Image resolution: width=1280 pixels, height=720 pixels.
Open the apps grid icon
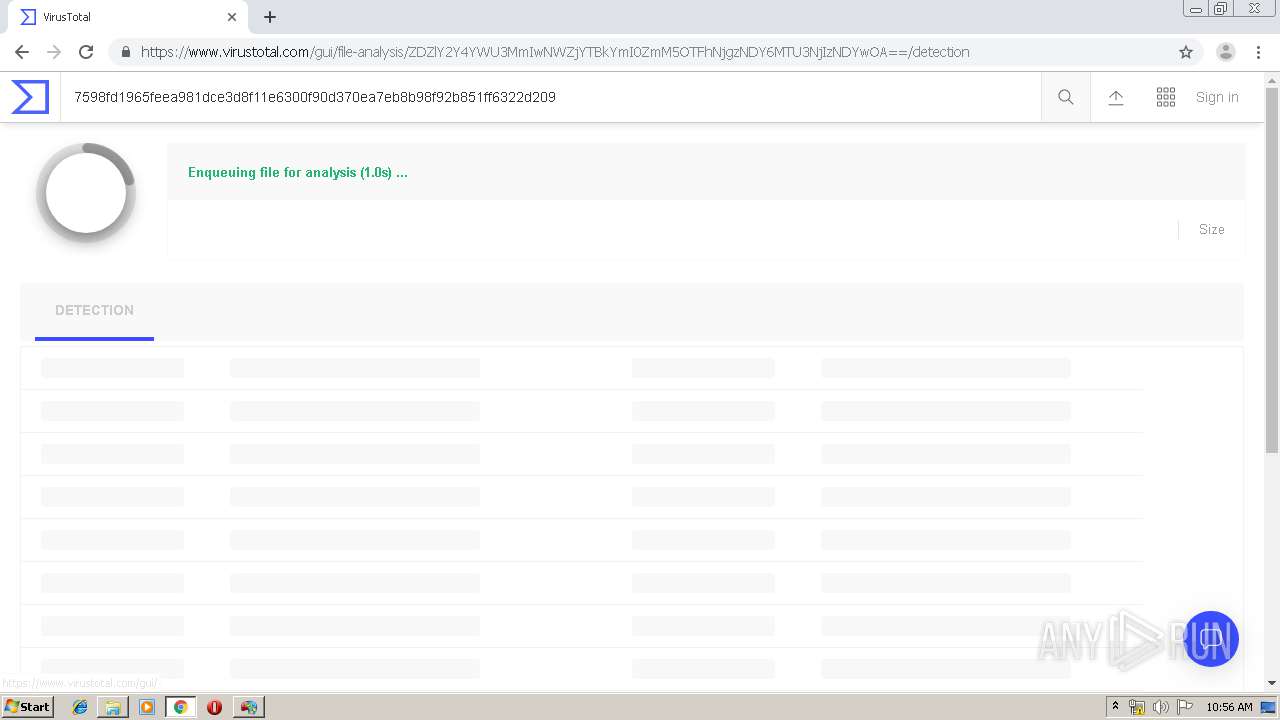coord(1166,97)
